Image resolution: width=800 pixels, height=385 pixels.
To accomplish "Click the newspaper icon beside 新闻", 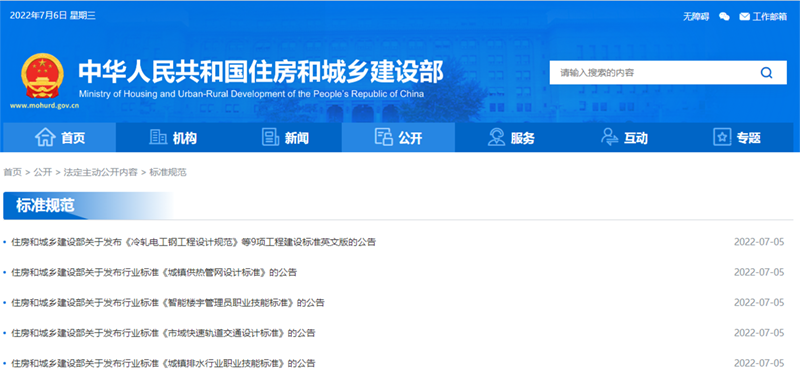I will 270,137.
